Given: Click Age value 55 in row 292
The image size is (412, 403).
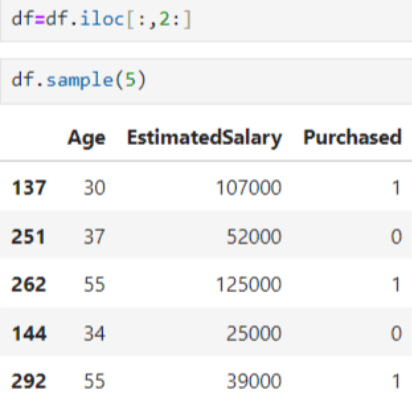Looking at the screenshot, I should pyautogui.click(x=95, y=381).
